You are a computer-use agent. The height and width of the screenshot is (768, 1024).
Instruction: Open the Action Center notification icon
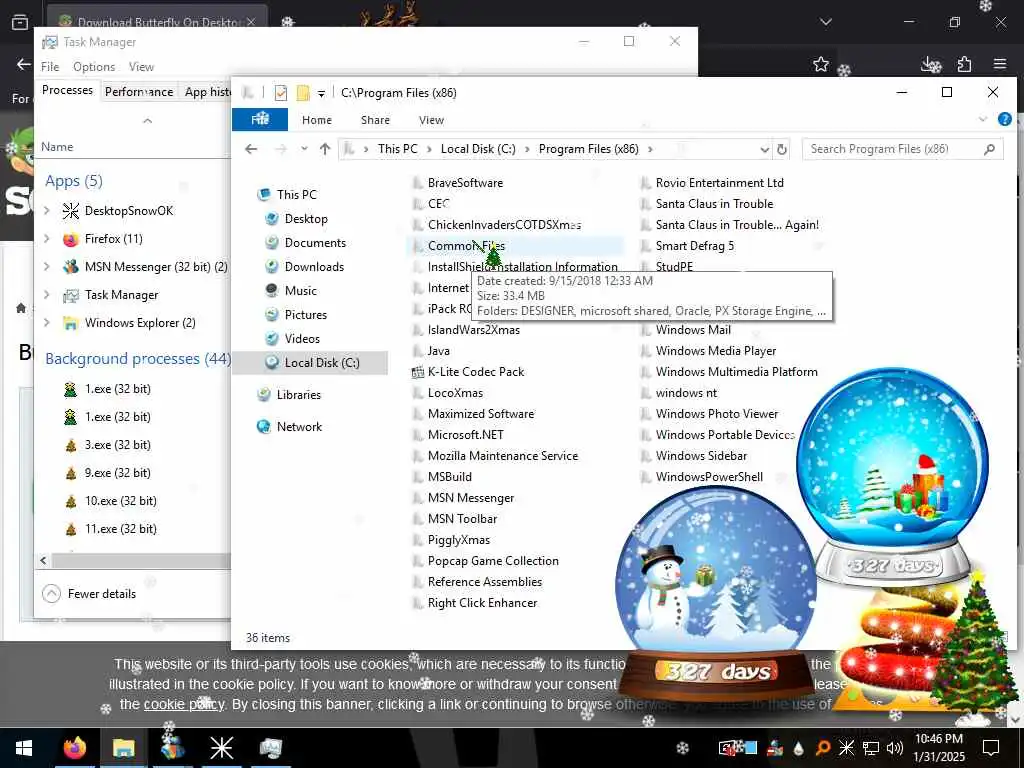pos(991,748)
